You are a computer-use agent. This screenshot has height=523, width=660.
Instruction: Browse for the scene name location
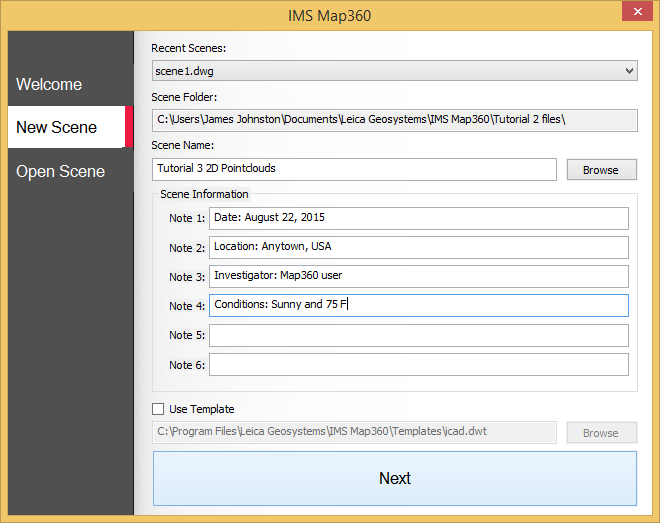(601, 170)
